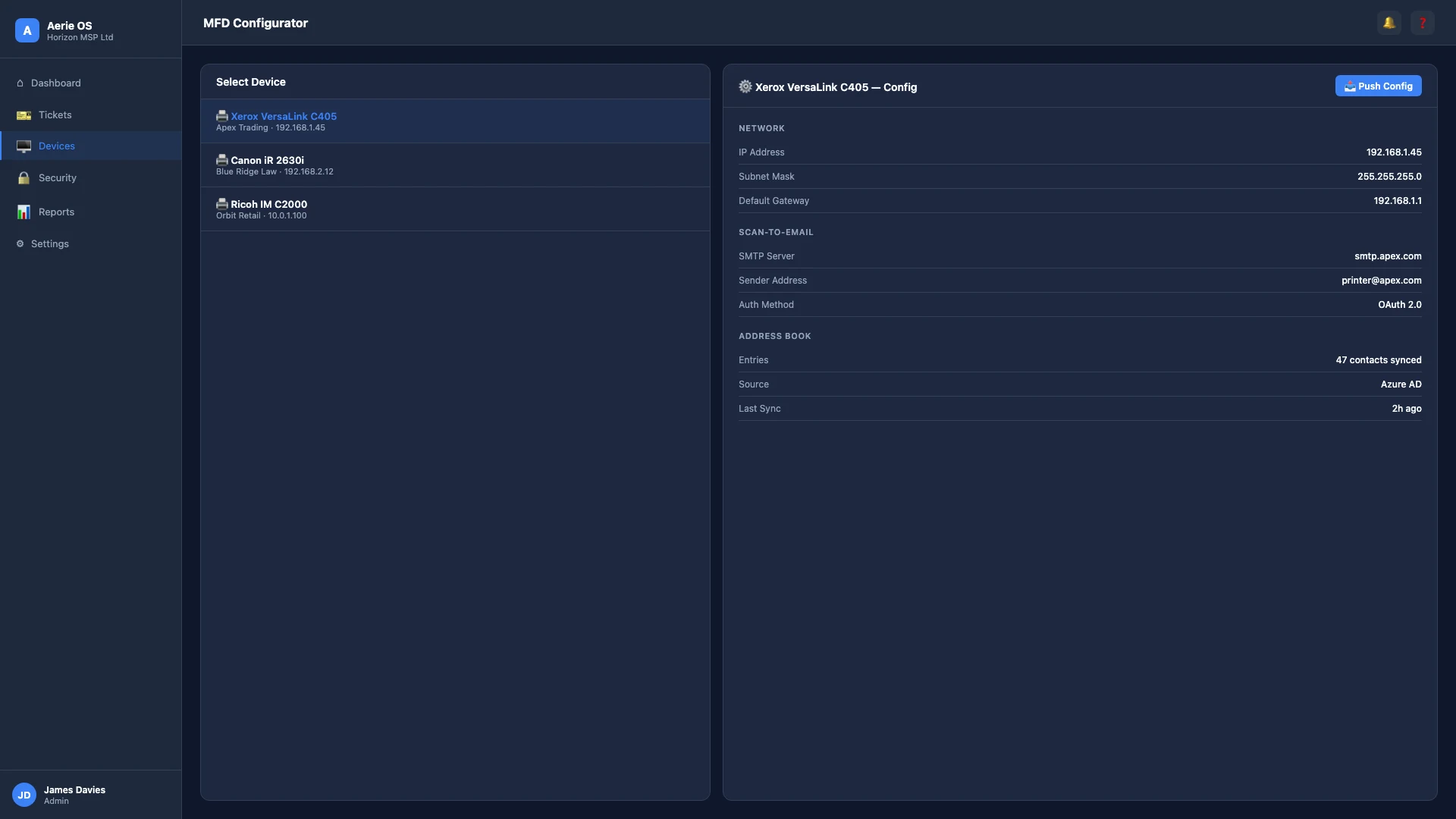
Task: Click the Security padlock icon
Action: [x=24, y=178]
